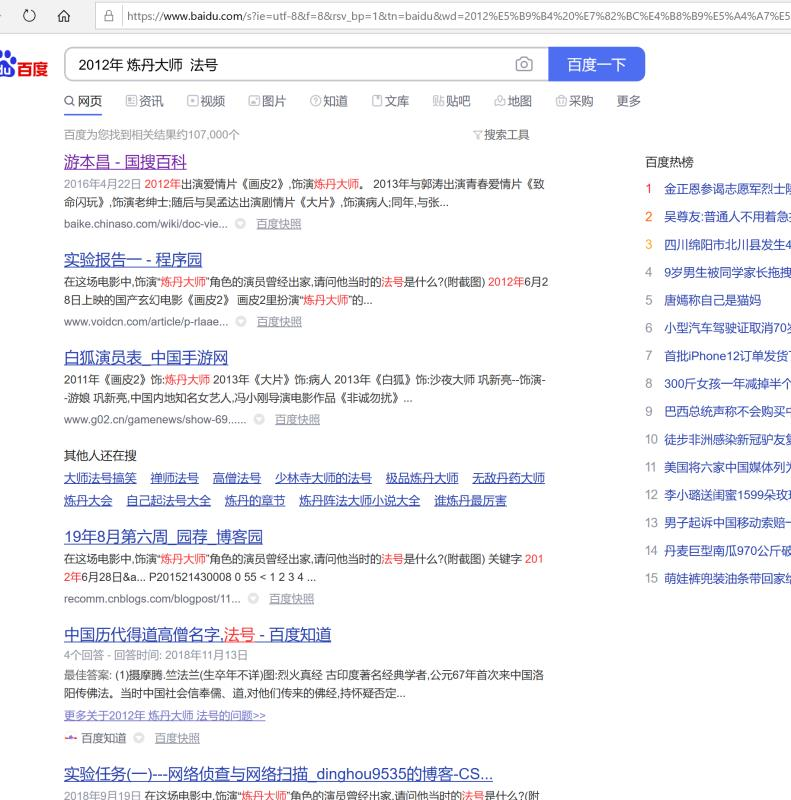Search by image with the camera icon

[x=524, y=64]
